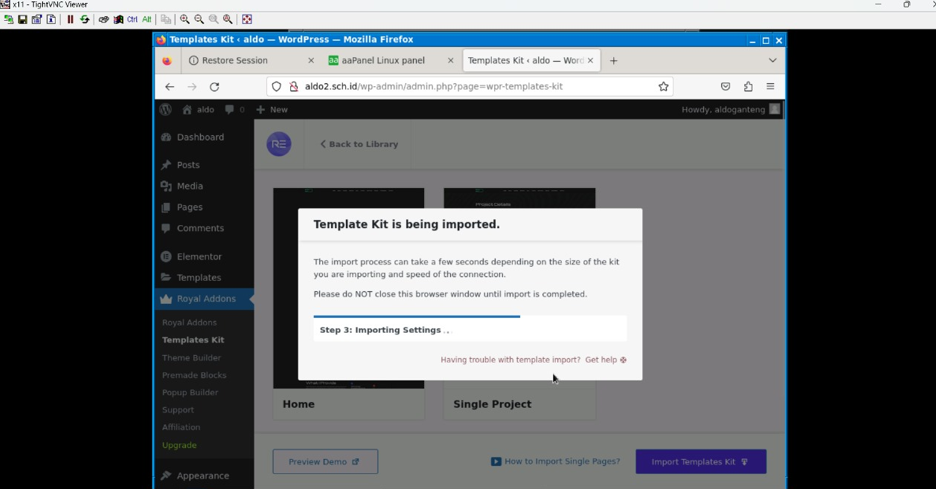The height and width of the screenshot is (489, 936).
Task: Click the insecure connection lock icon
Action: click(294, 87)
